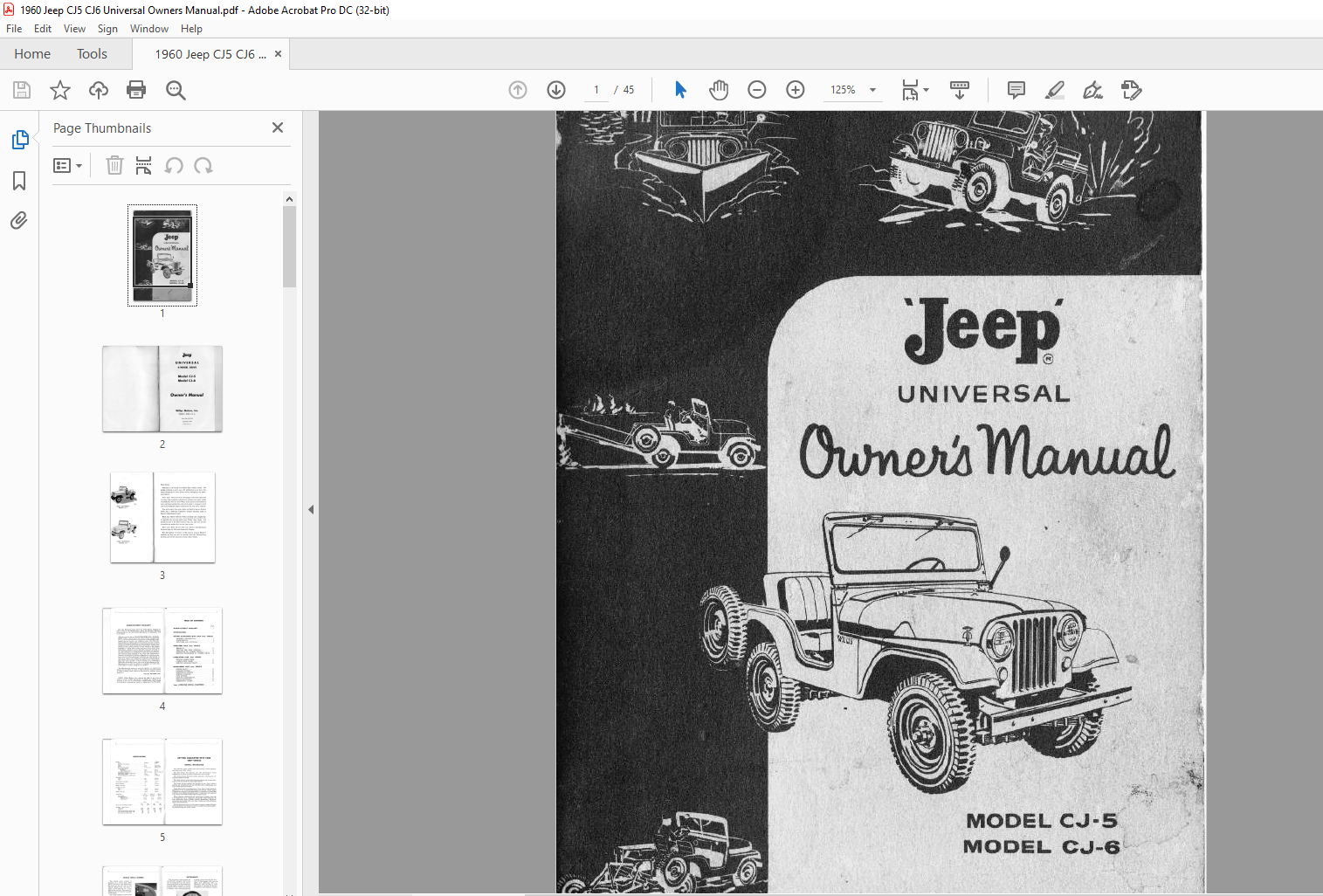The image size is (1323, 896).
Task: Toggle Page Thumbnails navigation pane icon
Action: coord(19,140)
